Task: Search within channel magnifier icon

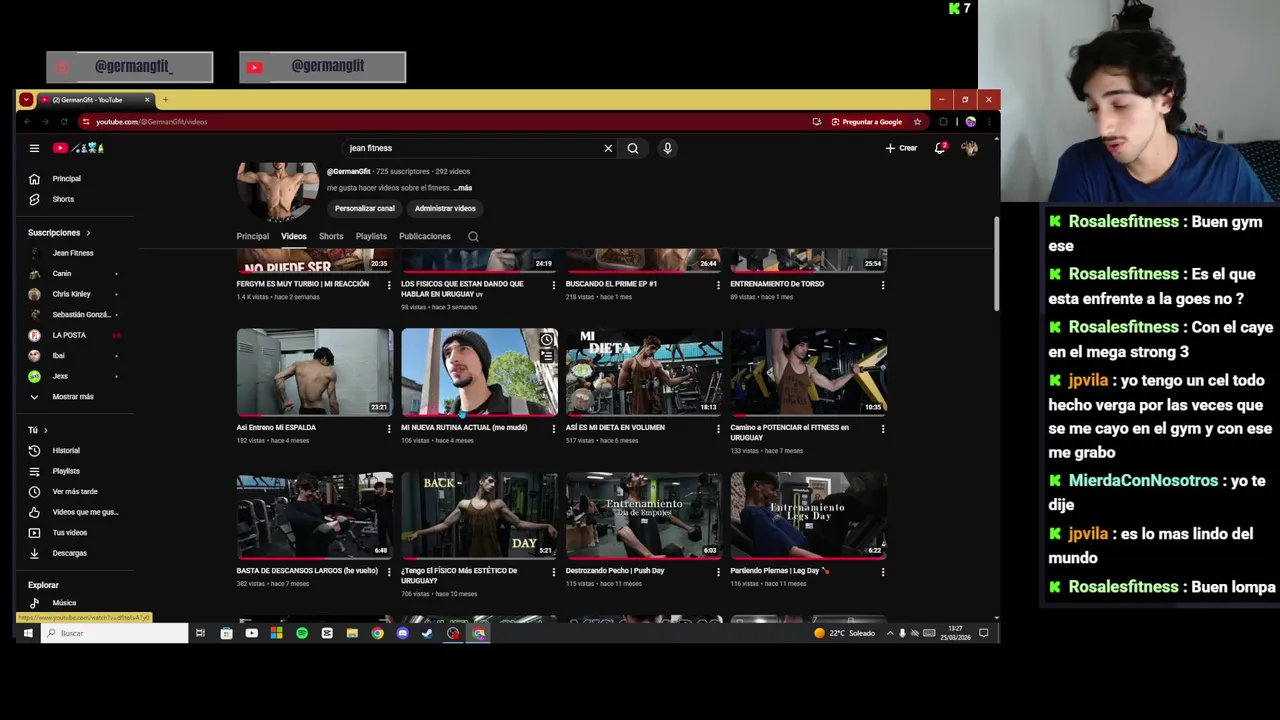Action: pyautogui.click(x=473, y=237)
